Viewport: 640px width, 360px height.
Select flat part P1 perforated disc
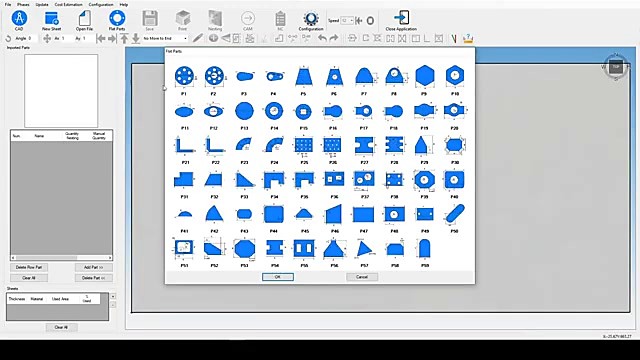[x=184, y=76]
